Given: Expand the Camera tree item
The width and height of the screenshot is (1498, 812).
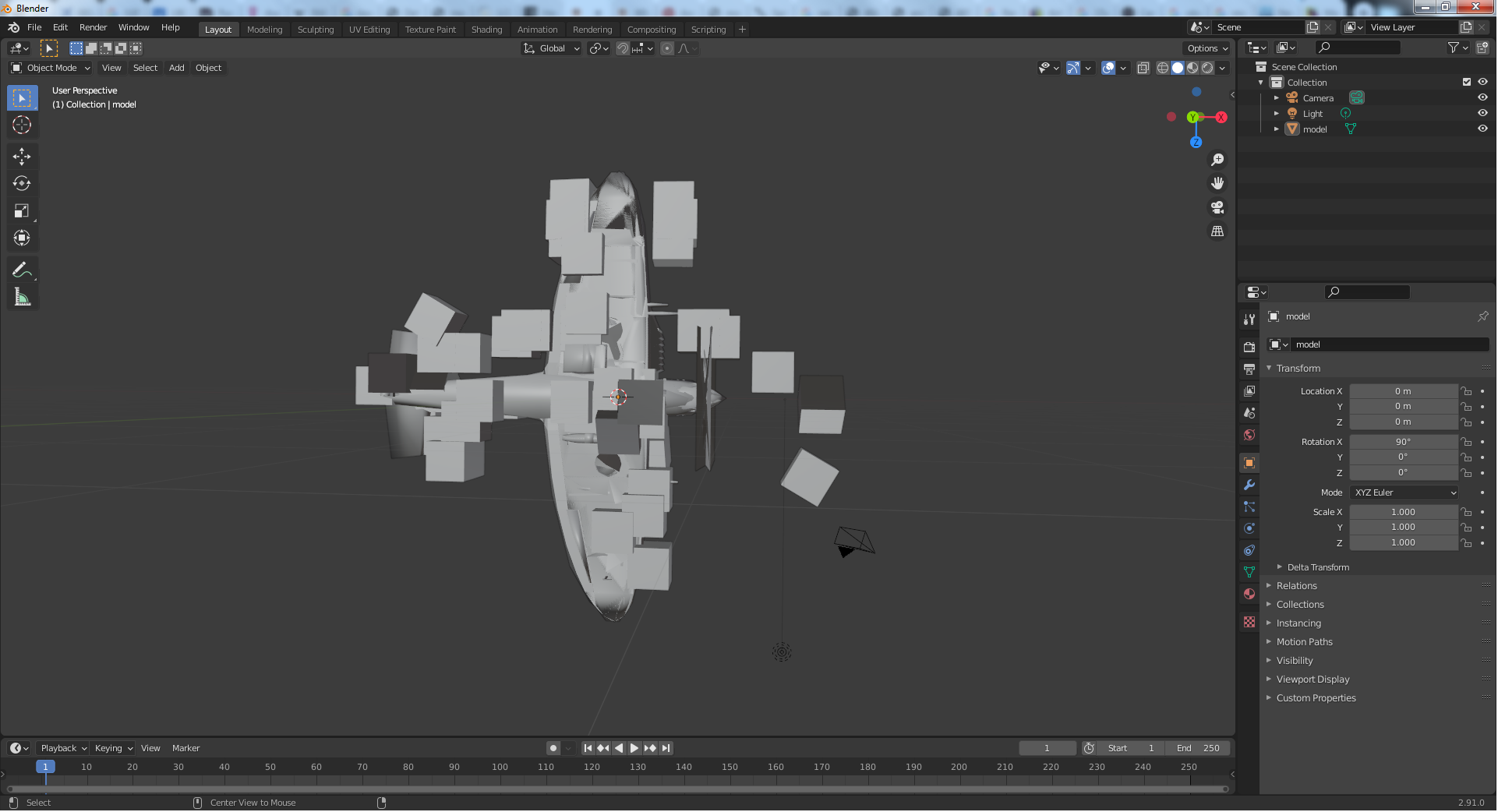Looking at the screenshot, I should 1277,98.
